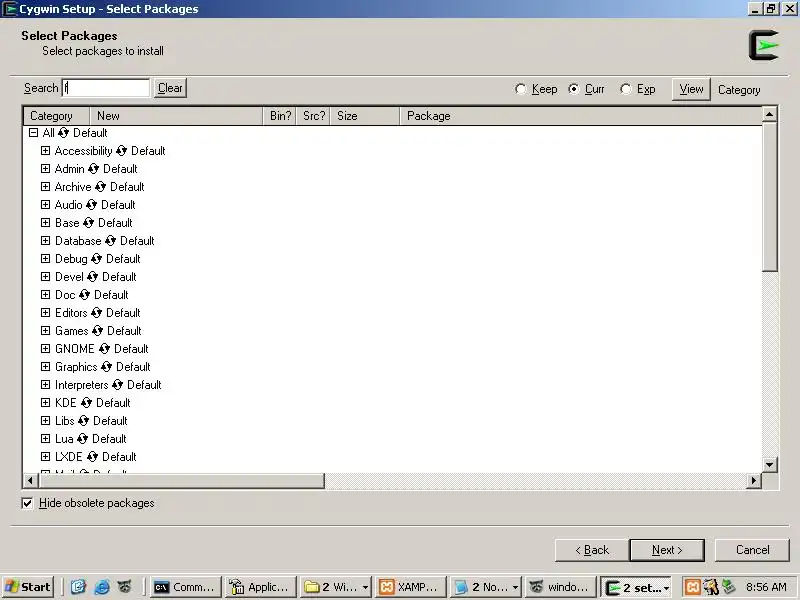The image size is (800, 600).
Task: Switch to the Comm... taskbar window
Action: pos(186,587)
